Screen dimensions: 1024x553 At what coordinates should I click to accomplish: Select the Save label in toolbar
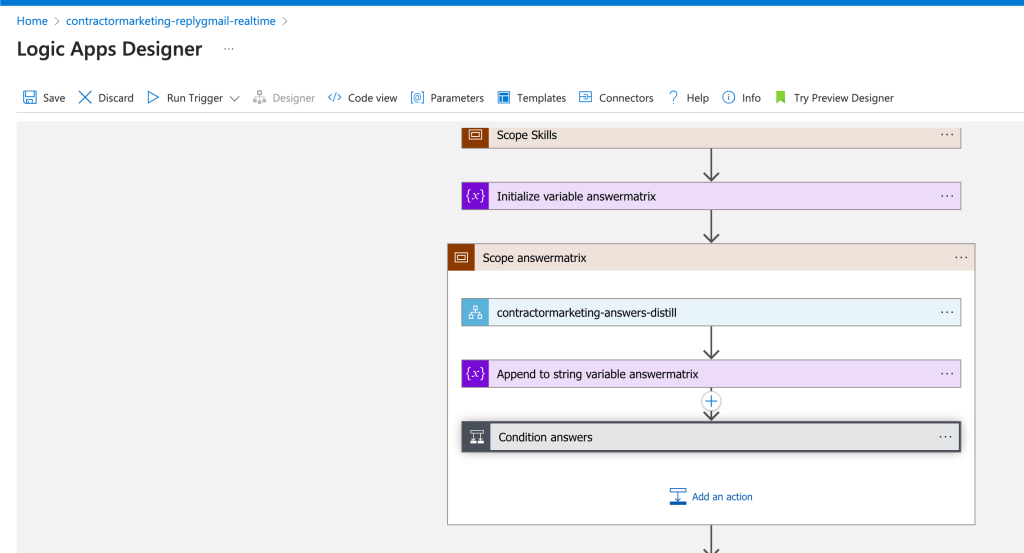point(54,98)
